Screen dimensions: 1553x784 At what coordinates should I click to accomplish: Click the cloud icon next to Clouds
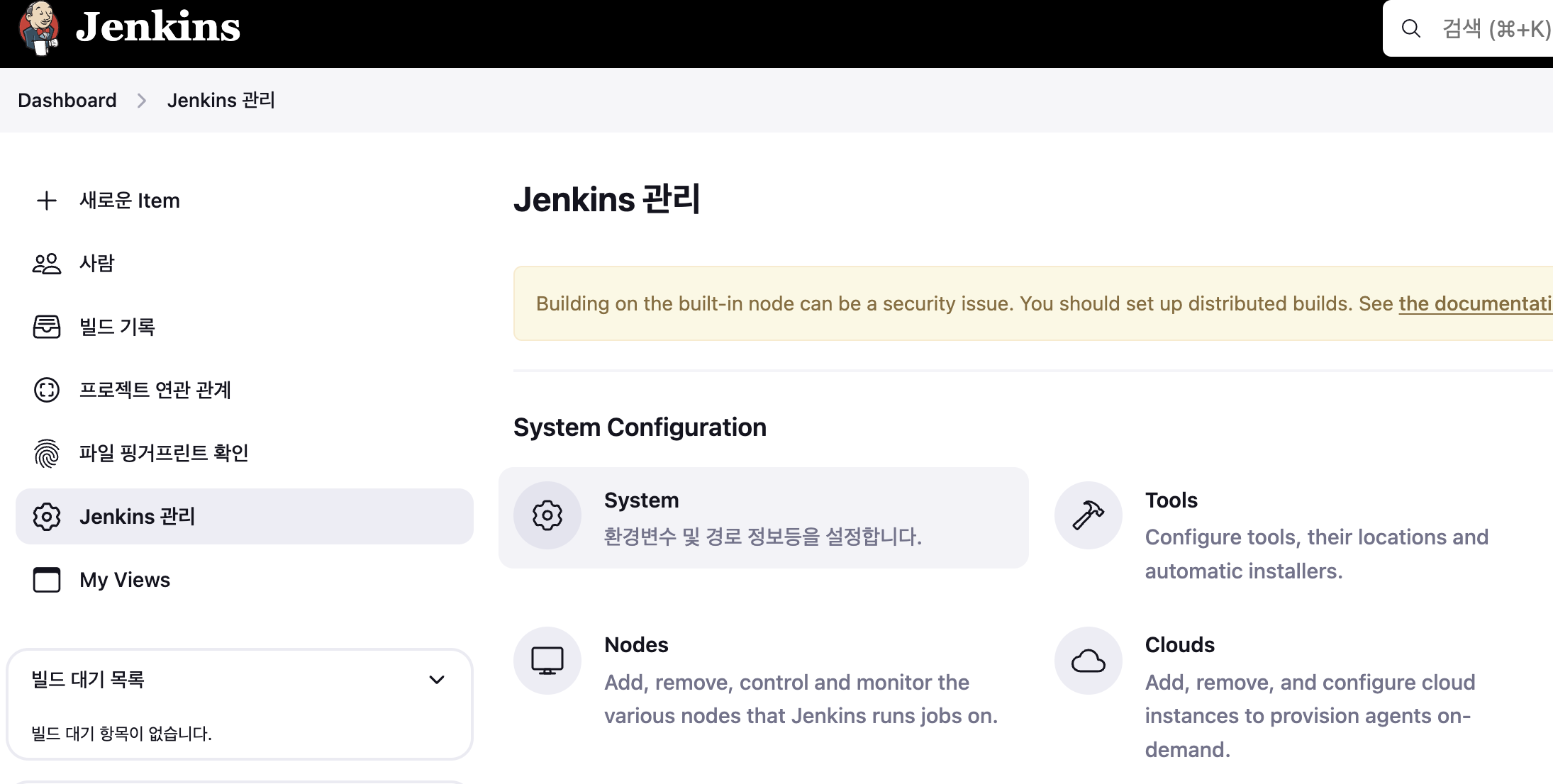click(1088, 660)
